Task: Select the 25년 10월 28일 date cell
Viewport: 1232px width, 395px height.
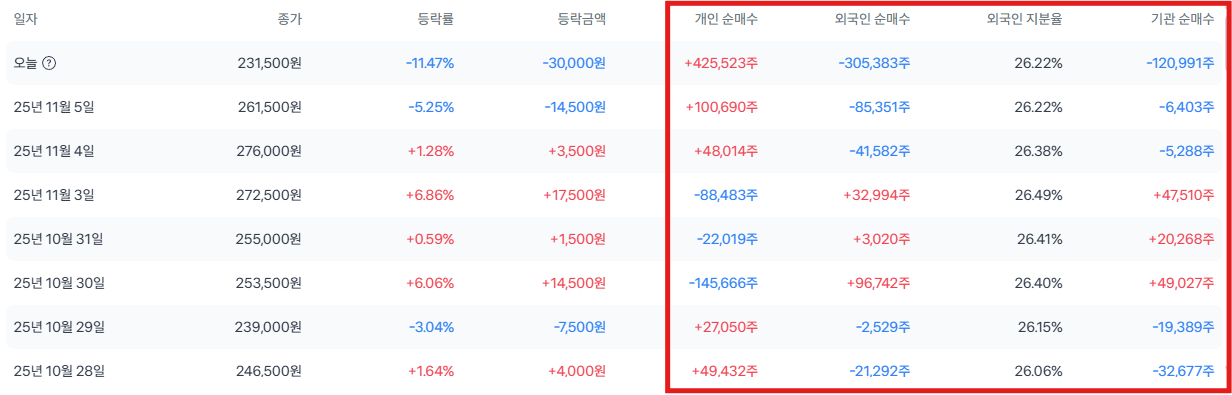Action: click(59, 371)
